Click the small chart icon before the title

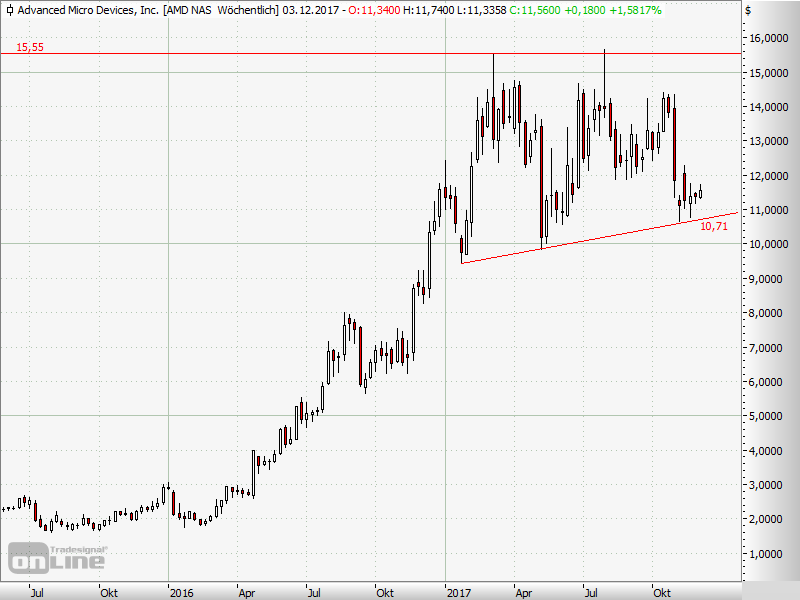[x=8, y=9]
